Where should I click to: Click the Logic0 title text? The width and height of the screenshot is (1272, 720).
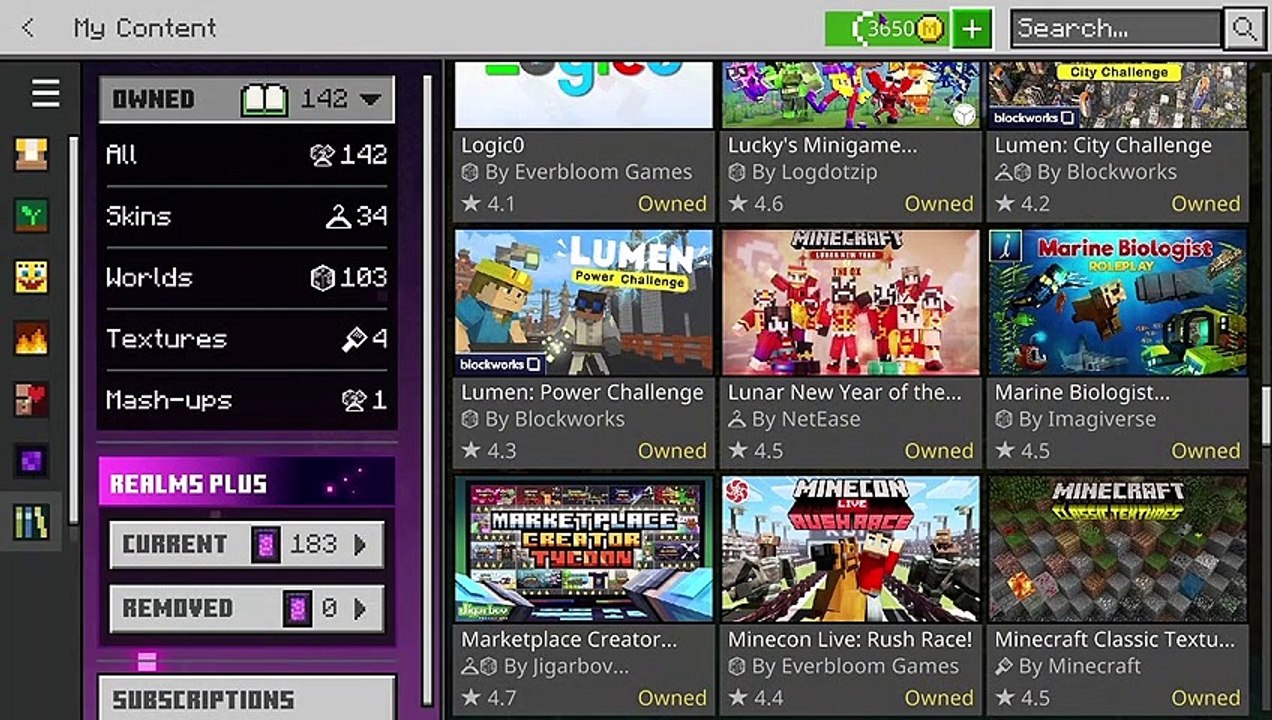click(492, 145)
